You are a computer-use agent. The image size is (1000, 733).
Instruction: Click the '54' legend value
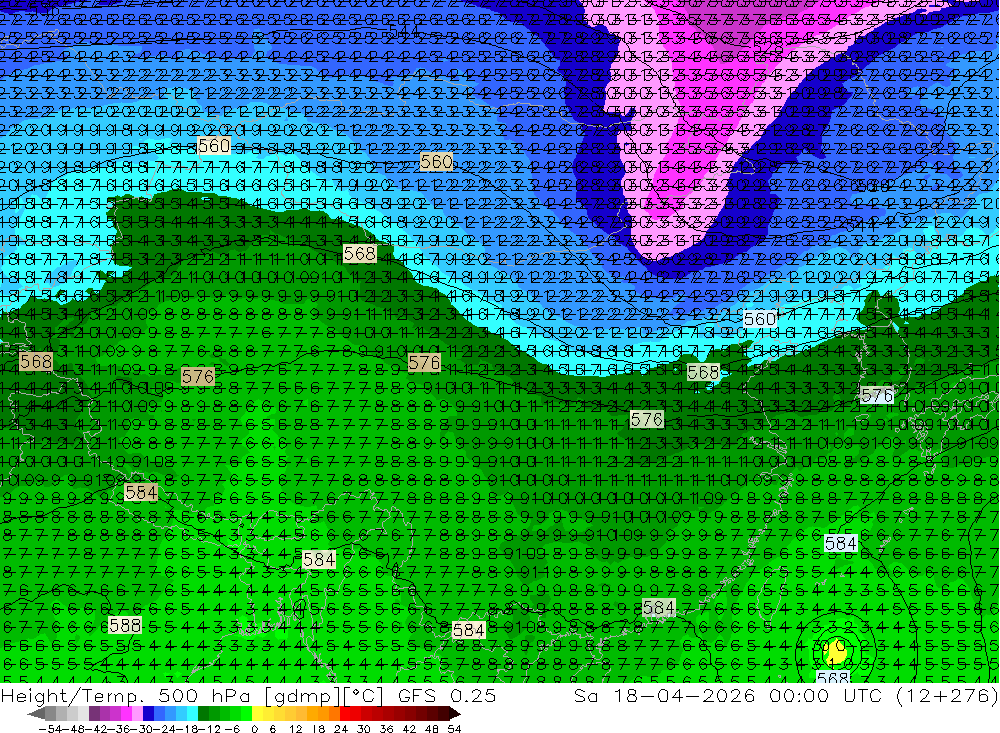(x=453, y=729)
